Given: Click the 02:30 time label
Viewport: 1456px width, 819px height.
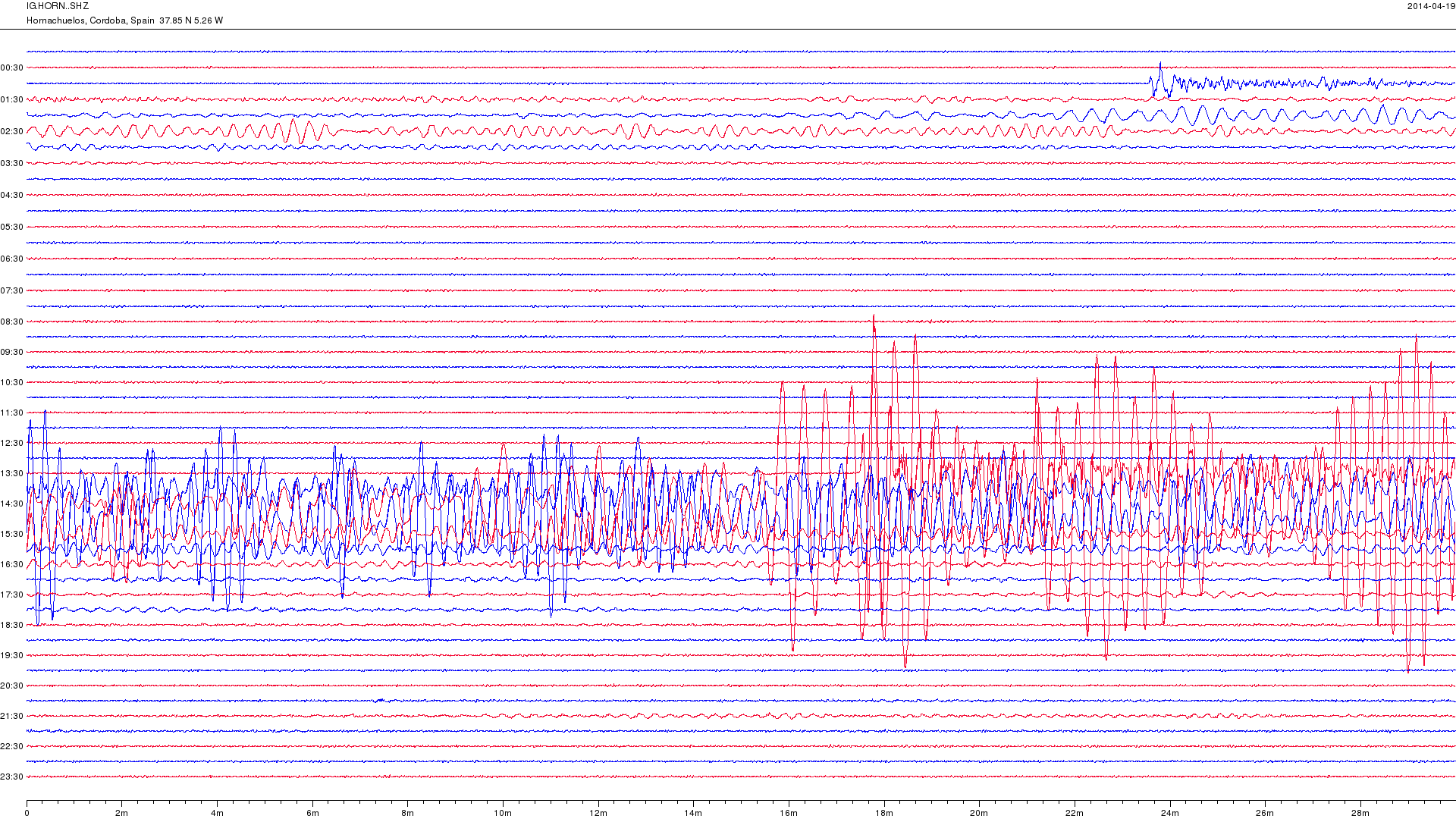Looking at the screenshot, I should coord(12,131).
